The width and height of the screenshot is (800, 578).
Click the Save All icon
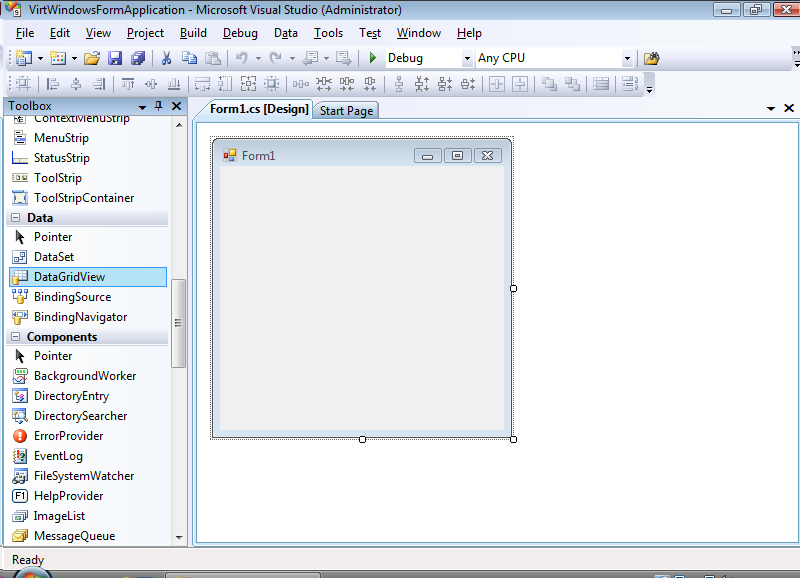pyautogui.click(x=136, y=58)
